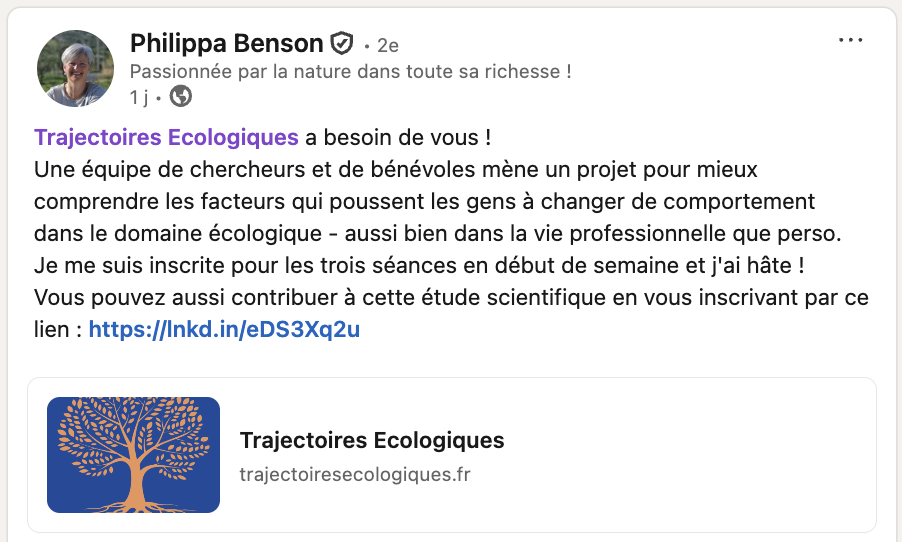Open the post's three-dot options menu
Image resolution: width=902 pixels, height=542 pixels.
(850, 41)
